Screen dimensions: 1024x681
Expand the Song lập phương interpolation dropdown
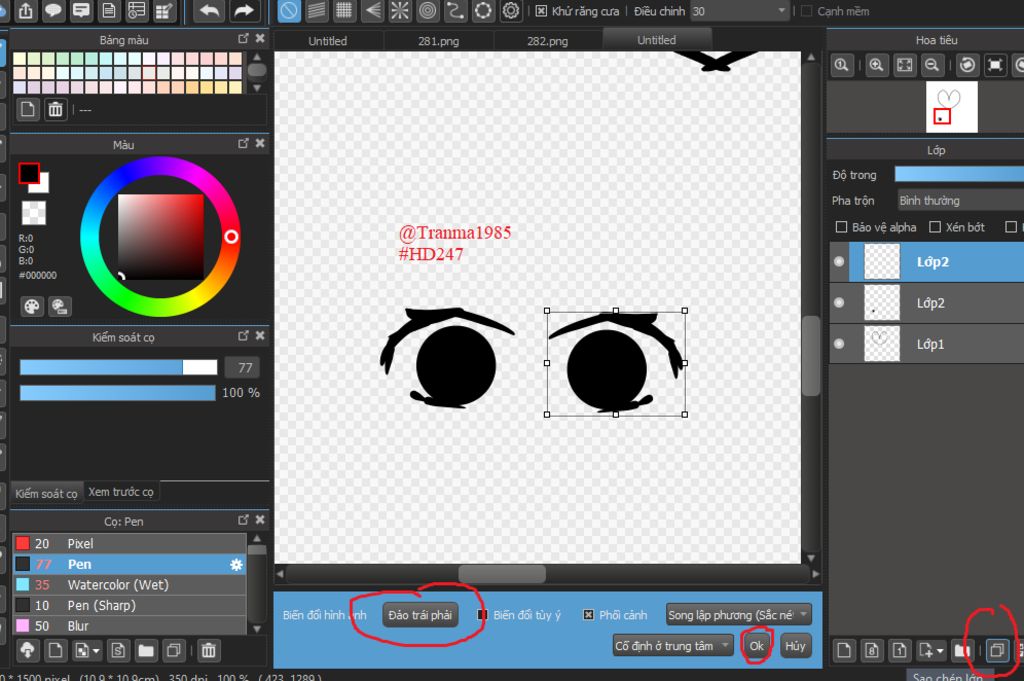click(738, 615)
